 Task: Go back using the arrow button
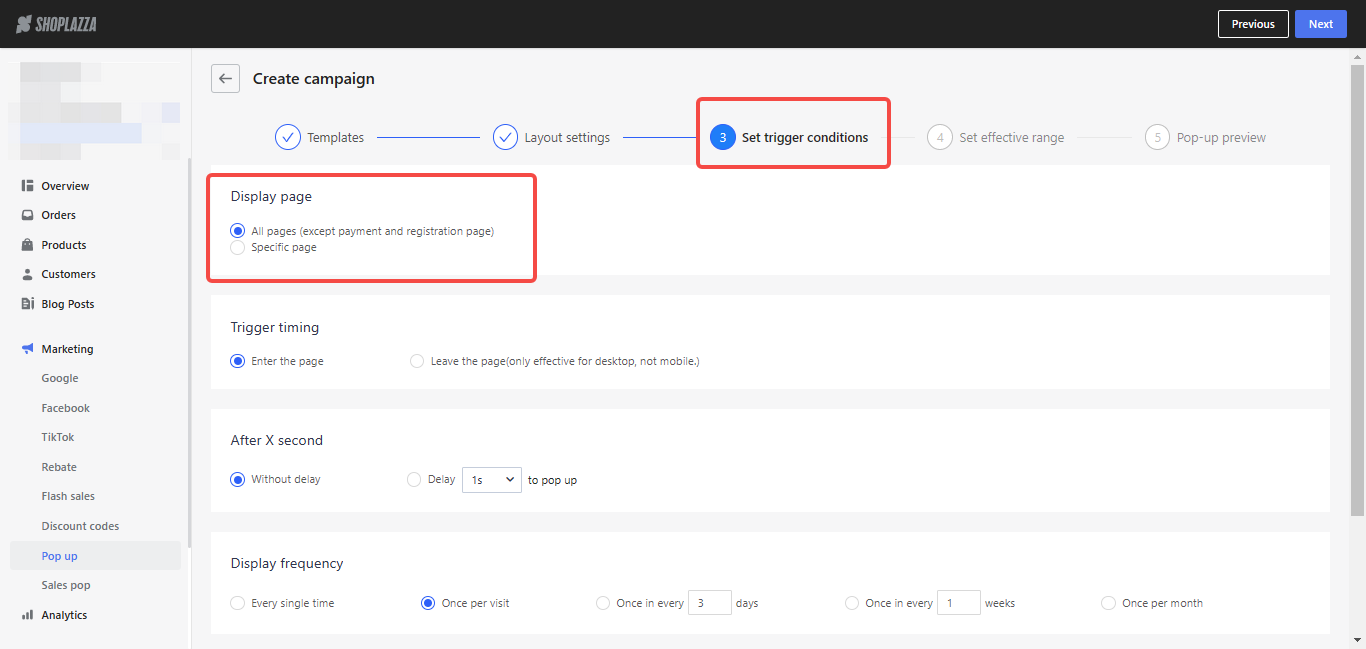pyautogui.click(x=225, y=79)
